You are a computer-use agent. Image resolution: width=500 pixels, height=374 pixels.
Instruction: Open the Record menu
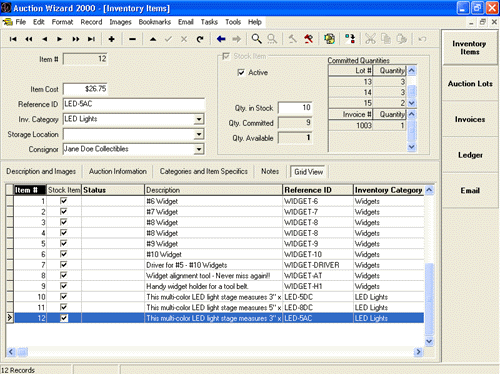[x=91, y=22]
